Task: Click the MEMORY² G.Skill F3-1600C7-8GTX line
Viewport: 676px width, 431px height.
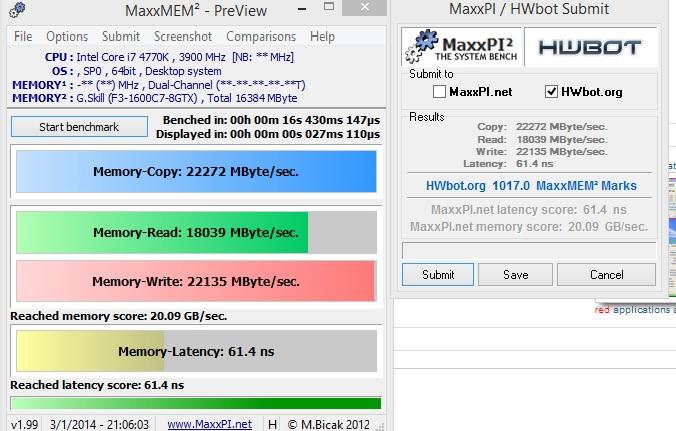Action: point(155,98)
